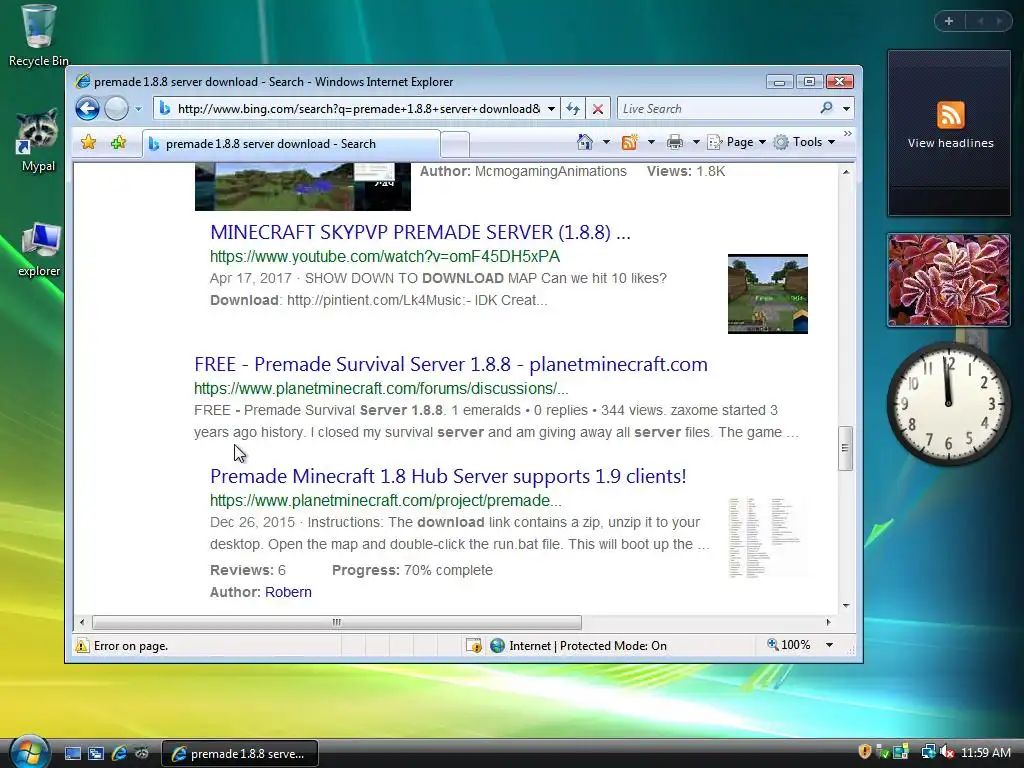Open Premade Minecraft 1.8 Hub Server link
The height and width of the screenshot is (768, 1024).
448,477
